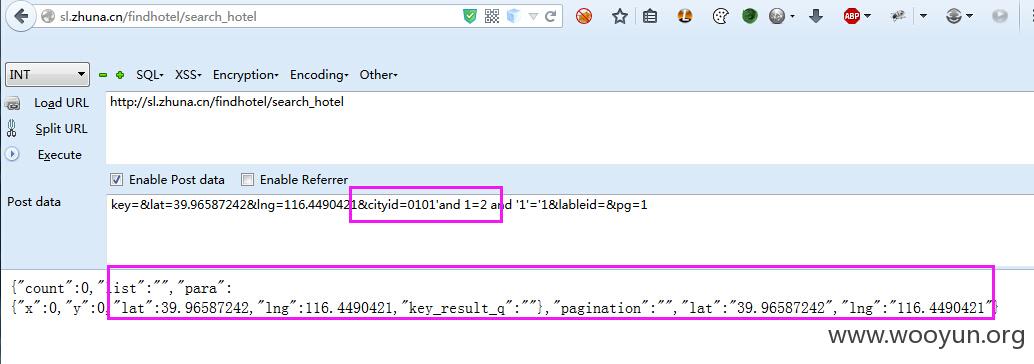Expand the gray globe extension dropdown arrow

coord(792,17)
